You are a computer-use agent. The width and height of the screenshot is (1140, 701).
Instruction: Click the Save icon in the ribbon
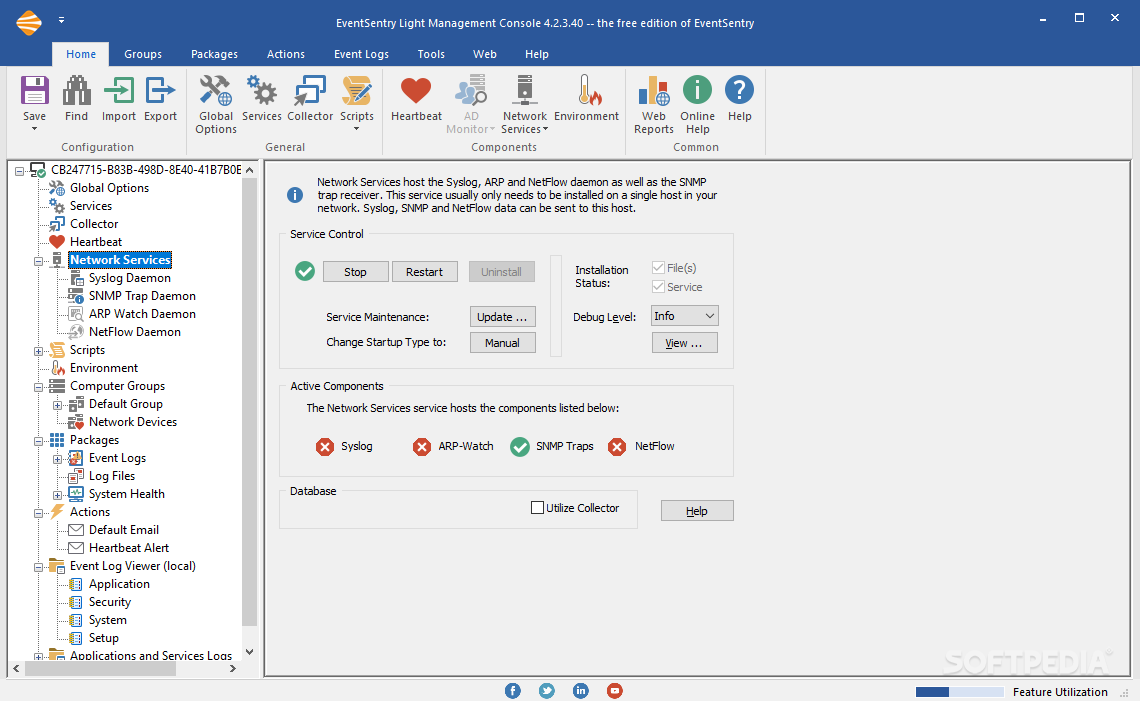(x=34, y=91)
